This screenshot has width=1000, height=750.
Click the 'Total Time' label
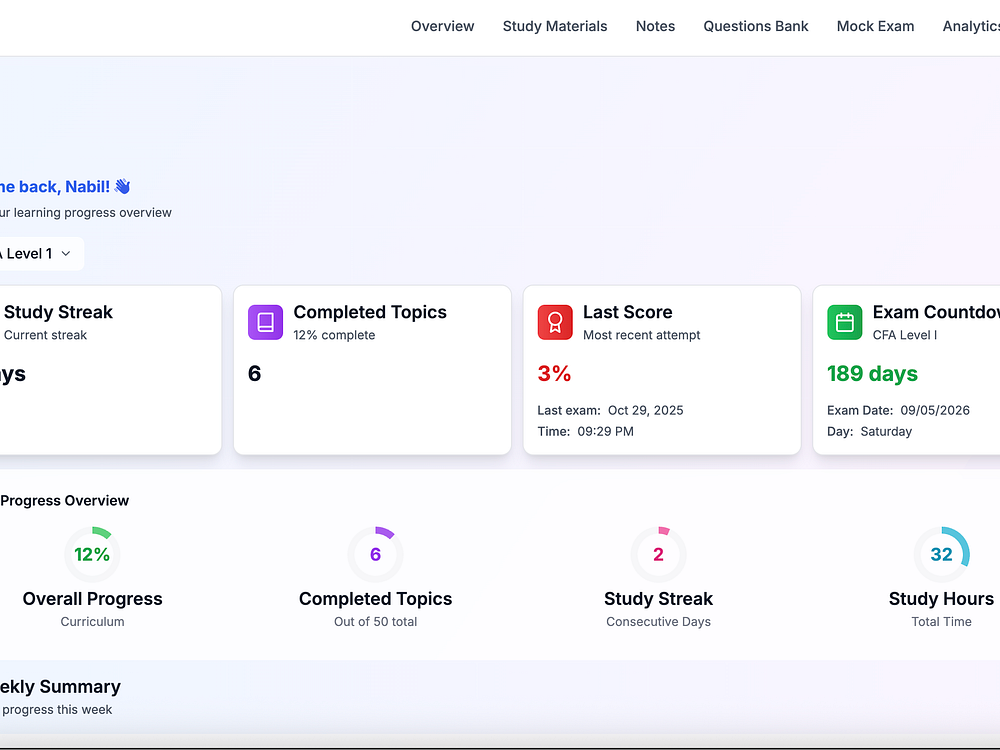(941, 621)
